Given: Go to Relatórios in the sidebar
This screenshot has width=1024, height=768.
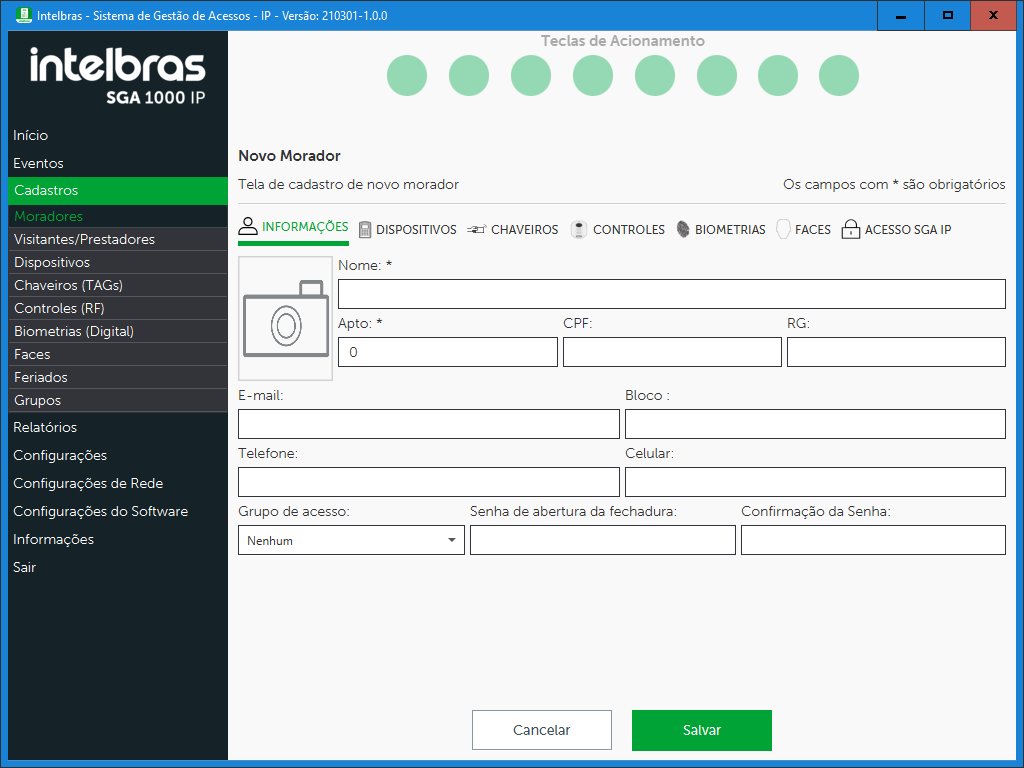Looking at the screenshot, I should tap(45, 427).
